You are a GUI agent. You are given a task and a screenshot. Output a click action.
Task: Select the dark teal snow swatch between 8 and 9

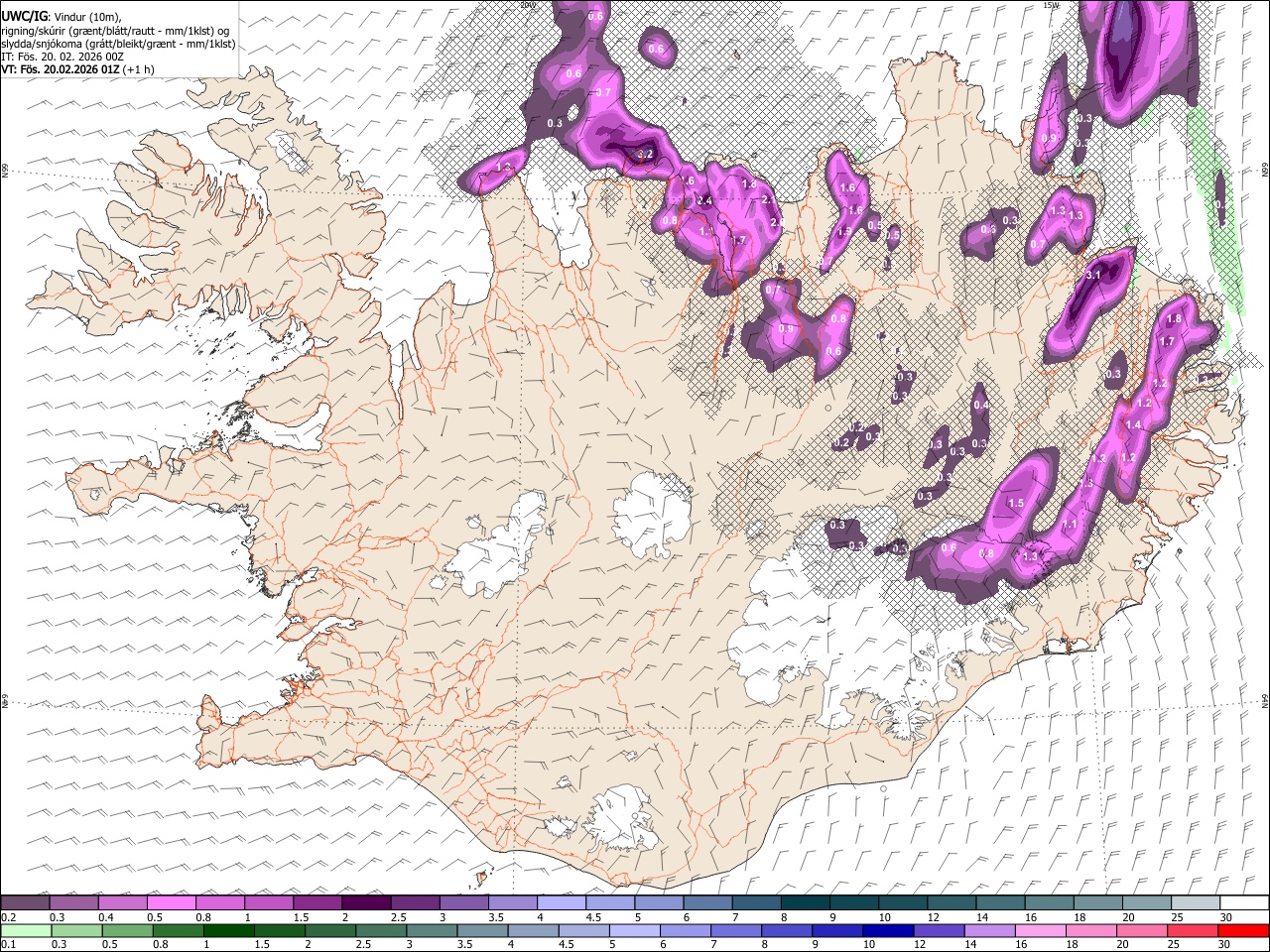[806, 903]
